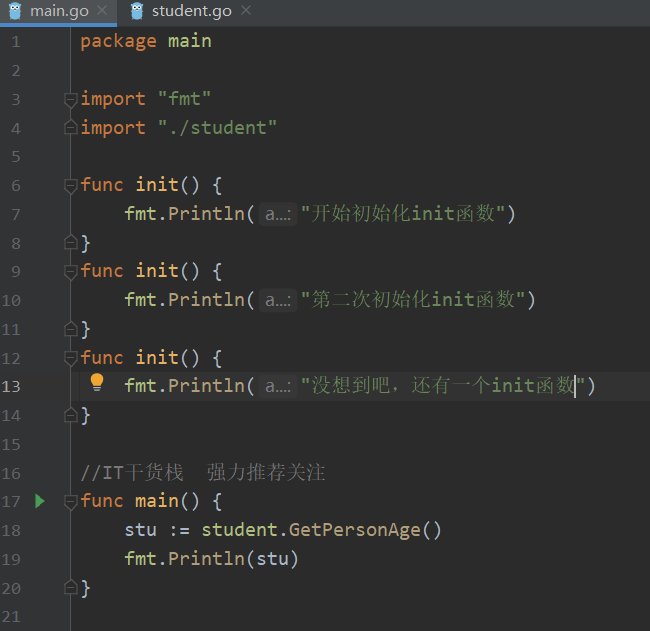Click fold end marker at line 8
The height and width of the screenshot is (631, 650).
pyautogui.click(x=71, y=243)
